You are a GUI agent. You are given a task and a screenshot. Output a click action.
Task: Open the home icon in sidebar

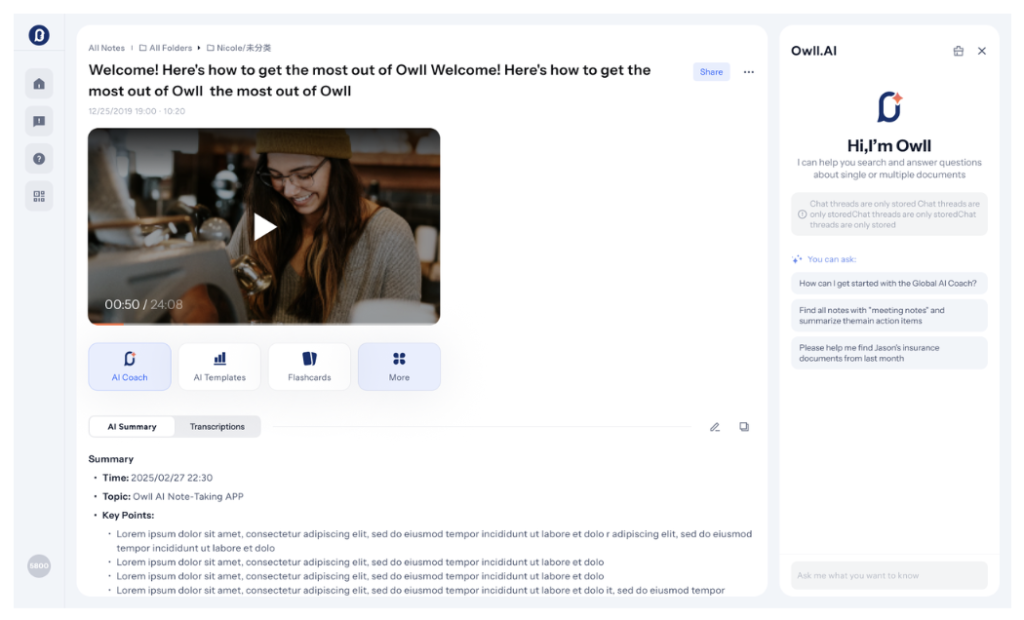[x=39, y=84]
